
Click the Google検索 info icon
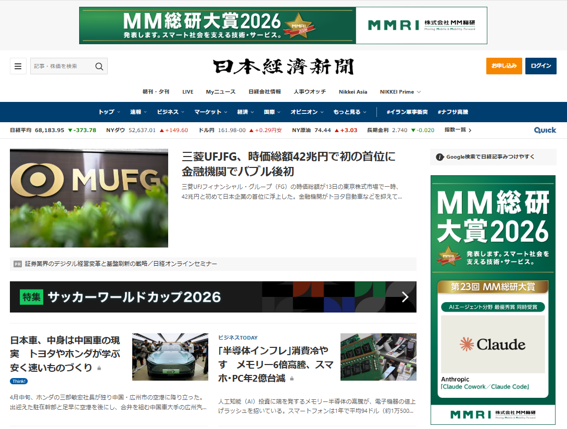(x=439, y=157)
